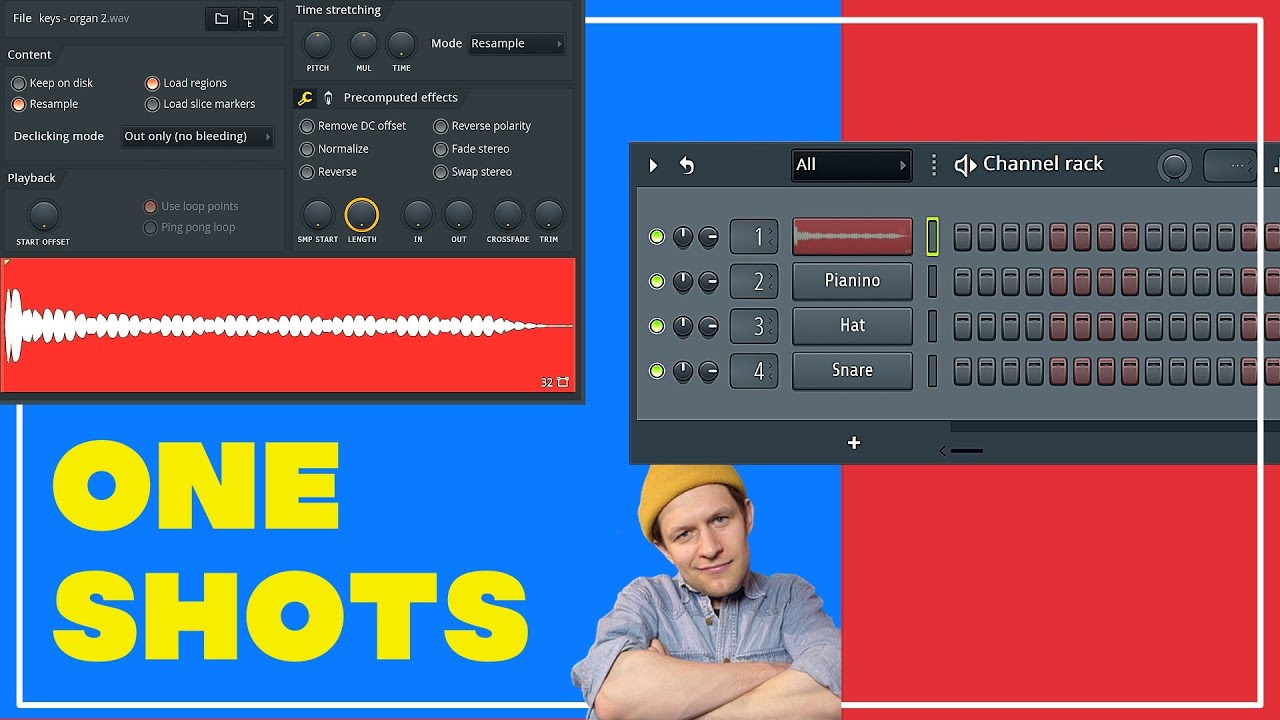Screen dimensions: 1280x720
Task: Enable Reverse polarity
Action: pos(482,126)
